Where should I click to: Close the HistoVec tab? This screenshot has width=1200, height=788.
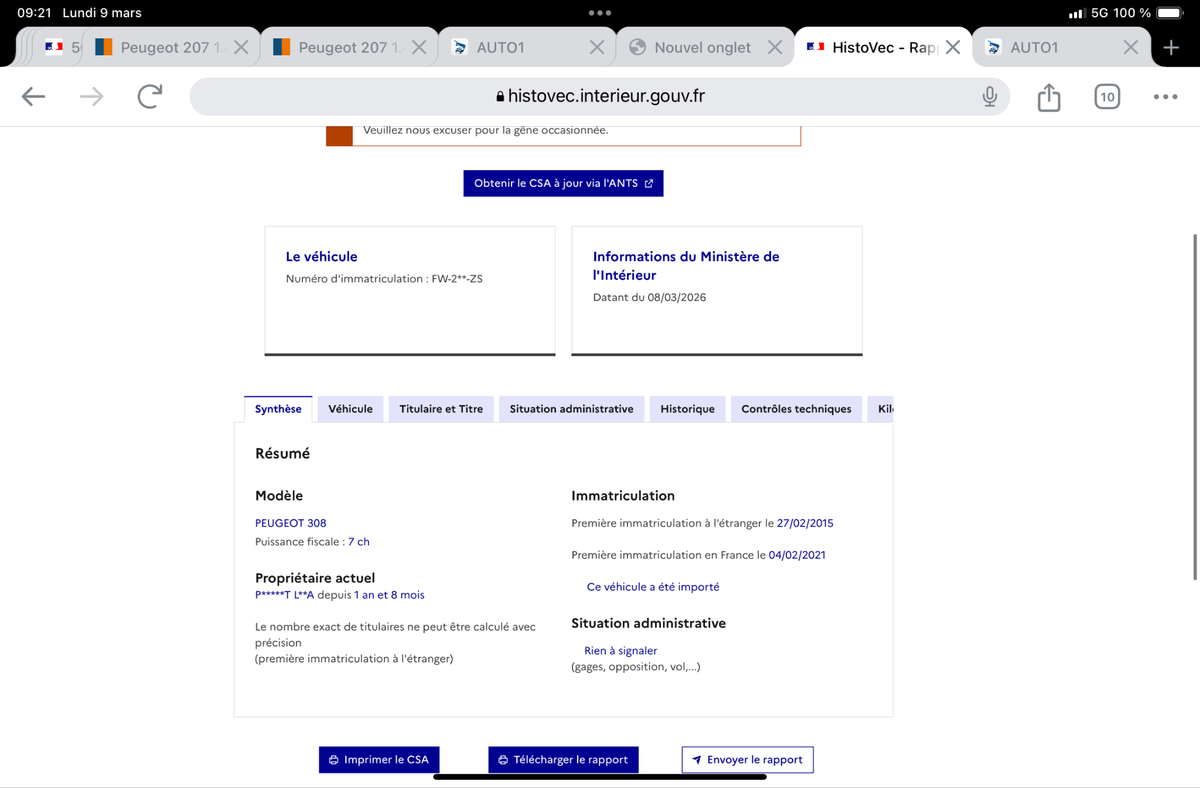(x=953, y=47)
